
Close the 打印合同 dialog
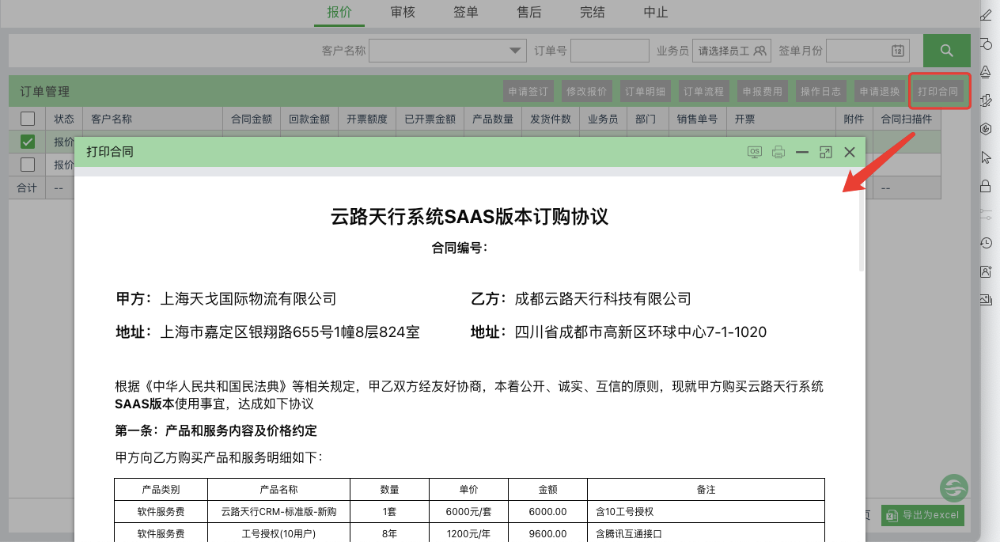click(x=849, y=152)
